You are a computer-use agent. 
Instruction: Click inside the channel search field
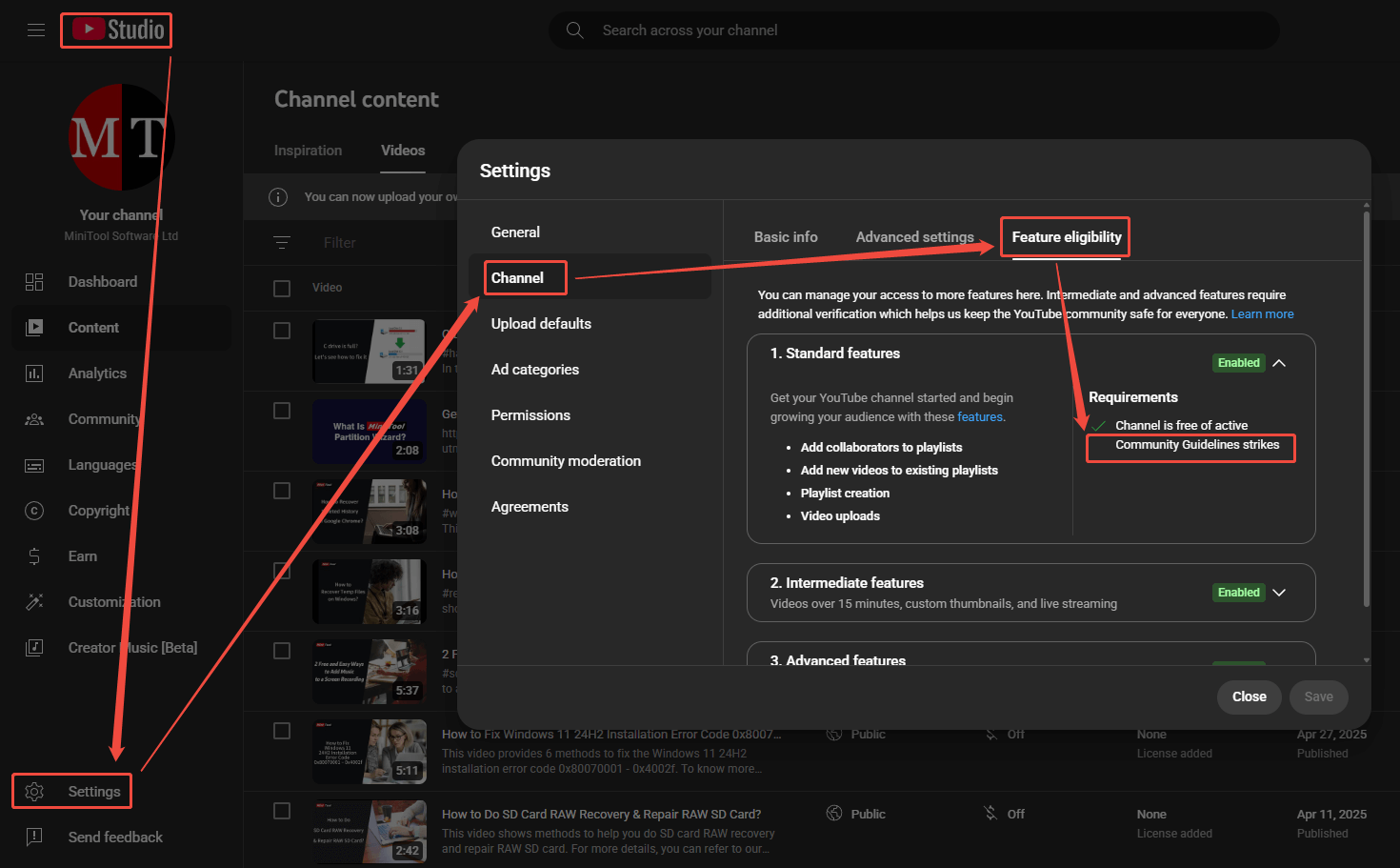(857, 30)
